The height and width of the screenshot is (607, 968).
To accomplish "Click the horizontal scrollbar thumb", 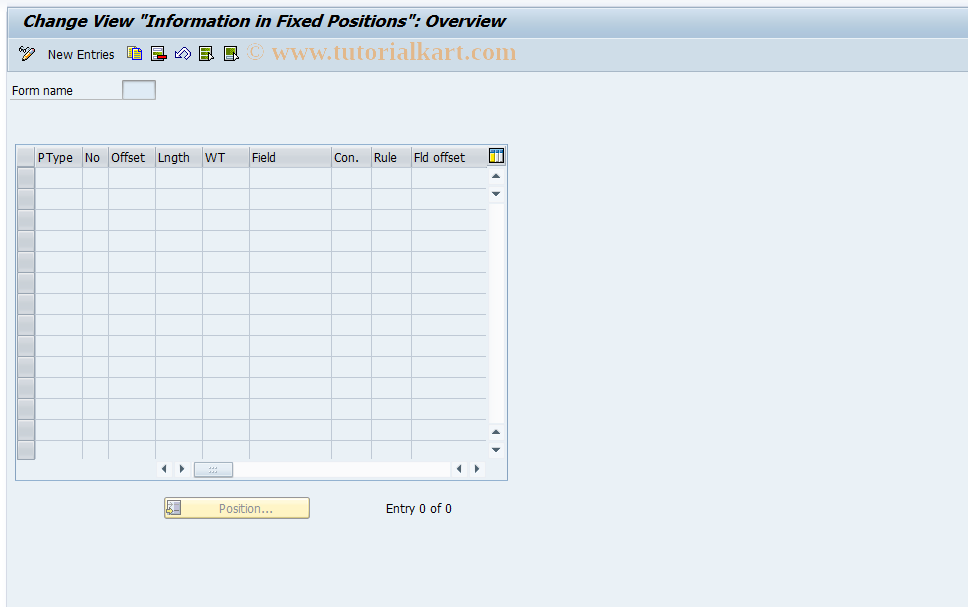I will pos(214,469).
